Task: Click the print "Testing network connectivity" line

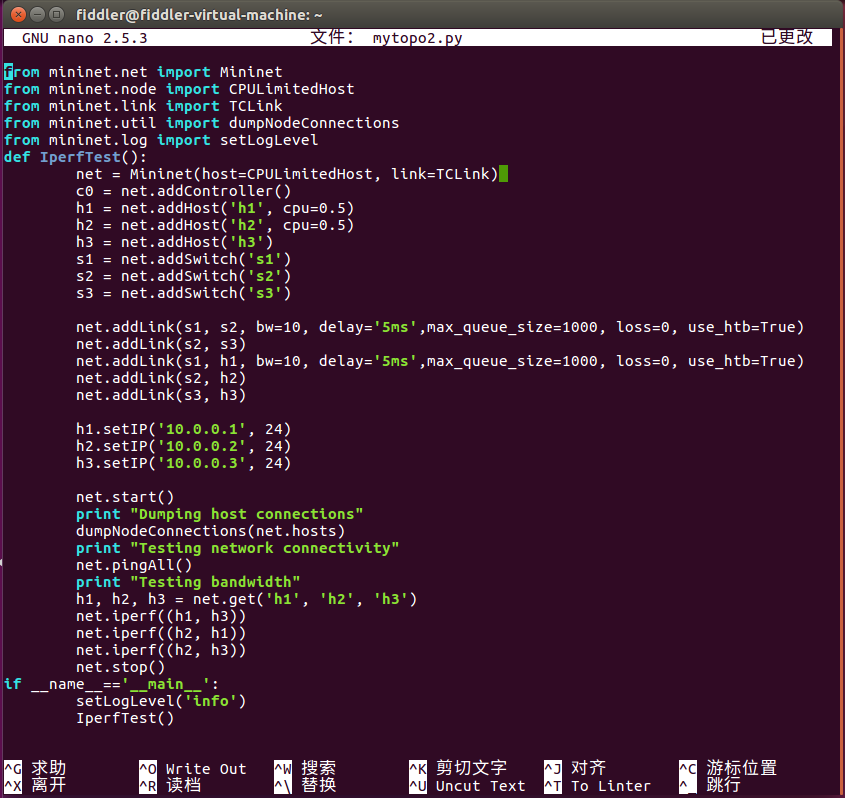Action: [237, 549]
